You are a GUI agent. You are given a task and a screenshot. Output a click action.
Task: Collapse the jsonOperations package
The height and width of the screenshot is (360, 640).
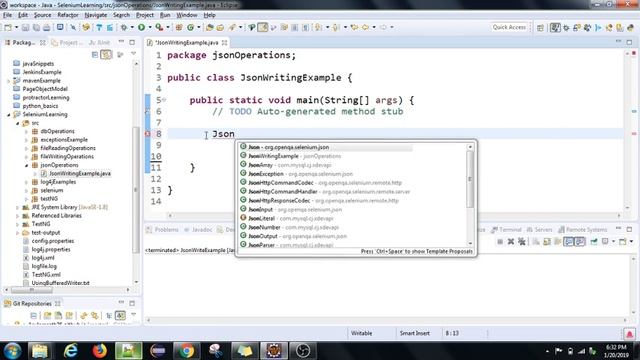(27, 165)
